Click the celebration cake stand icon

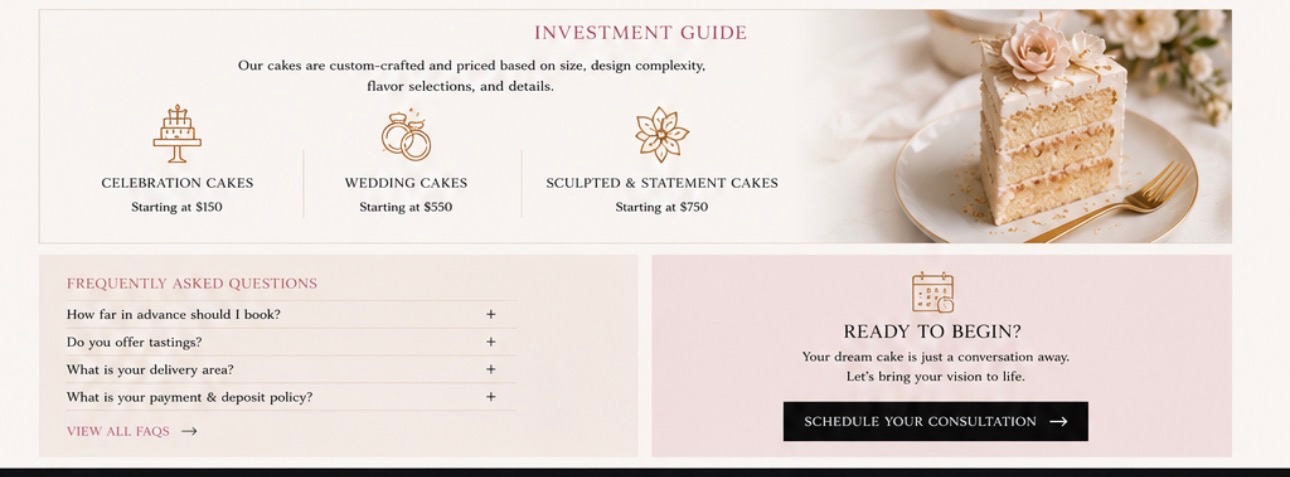(177, 134)
